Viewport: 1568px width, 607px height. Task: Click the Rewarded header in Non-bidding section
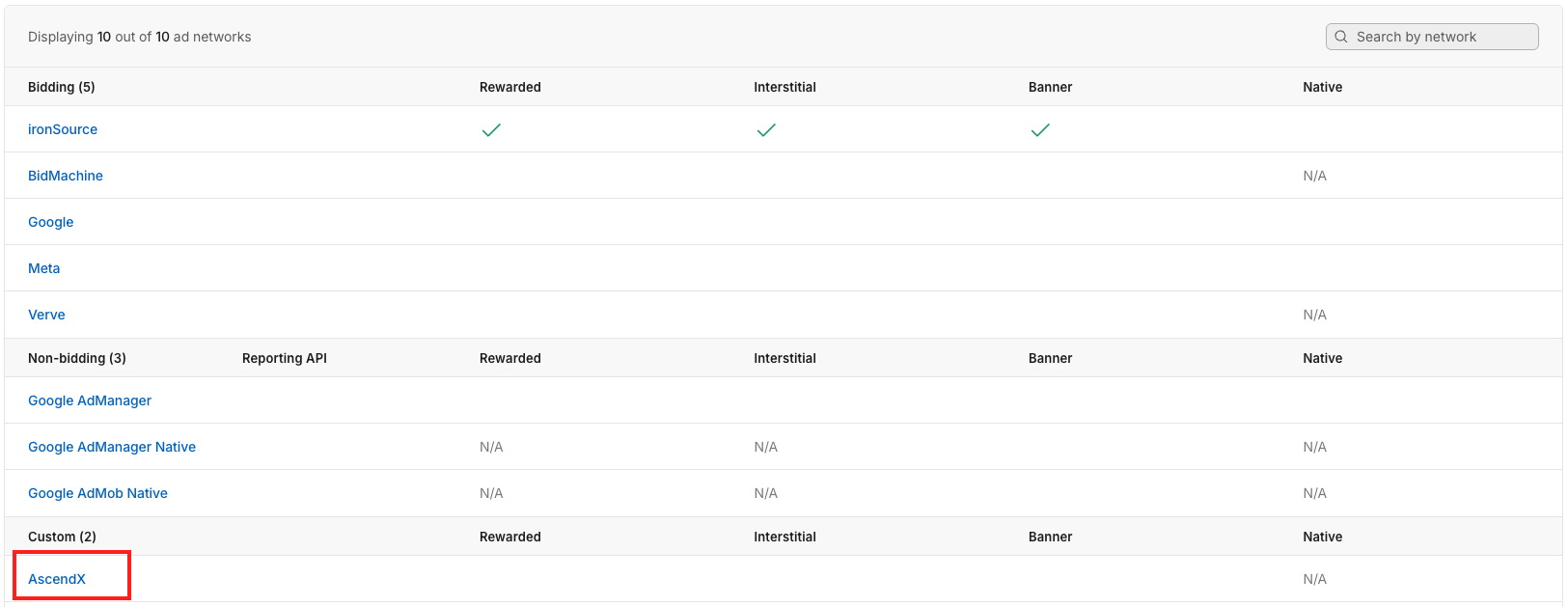[510, 358]
